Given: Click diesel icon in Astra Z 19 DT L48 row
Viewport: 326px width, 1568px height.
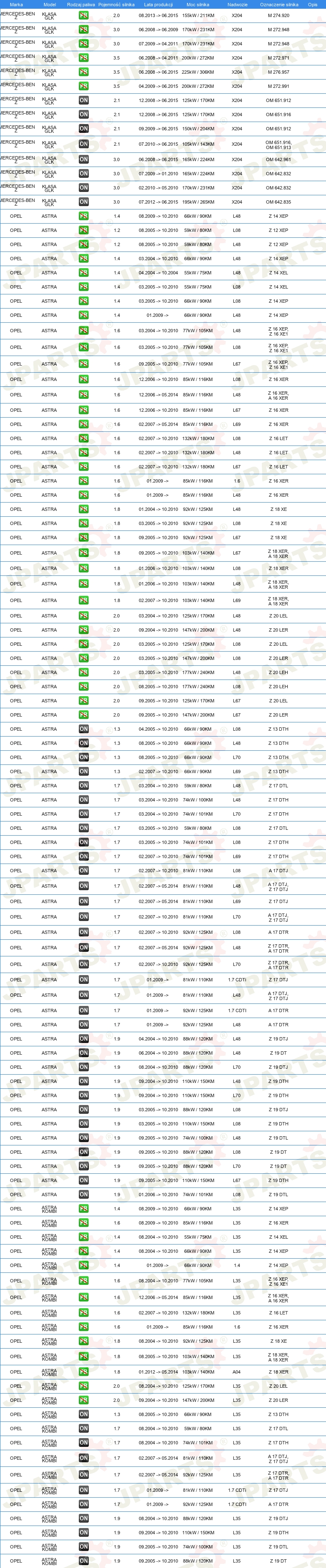Looking at the screenshot, I should (83, 1053).
